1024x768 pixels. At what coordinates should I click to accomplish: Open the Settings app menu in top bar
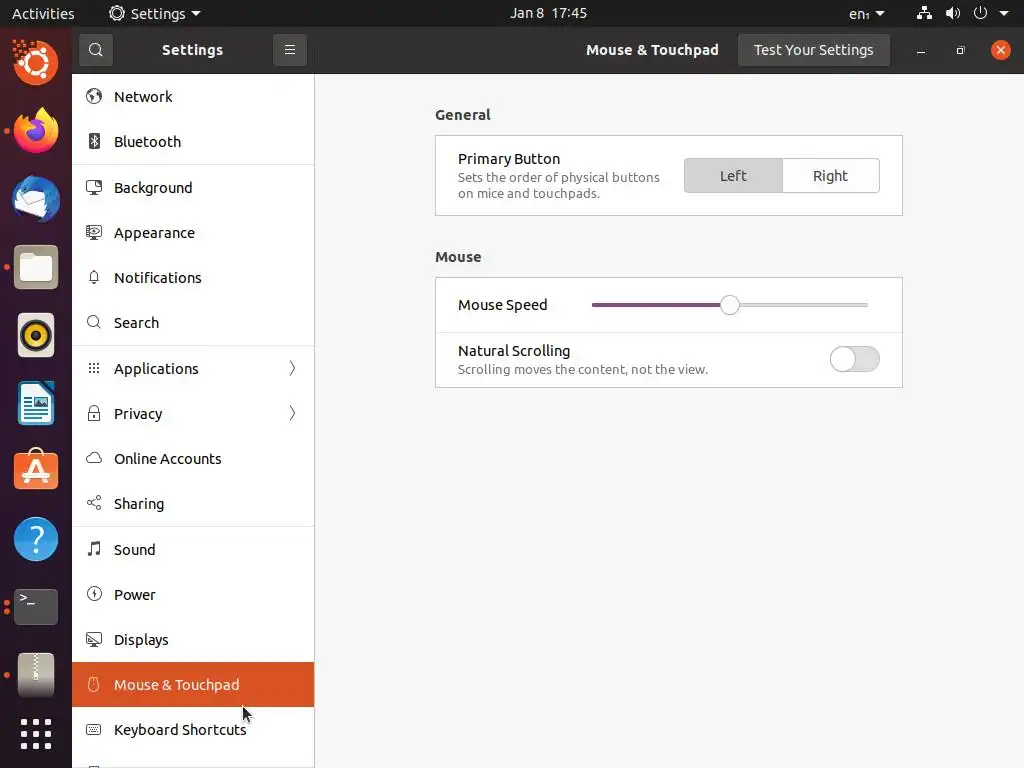pos(155,14)
